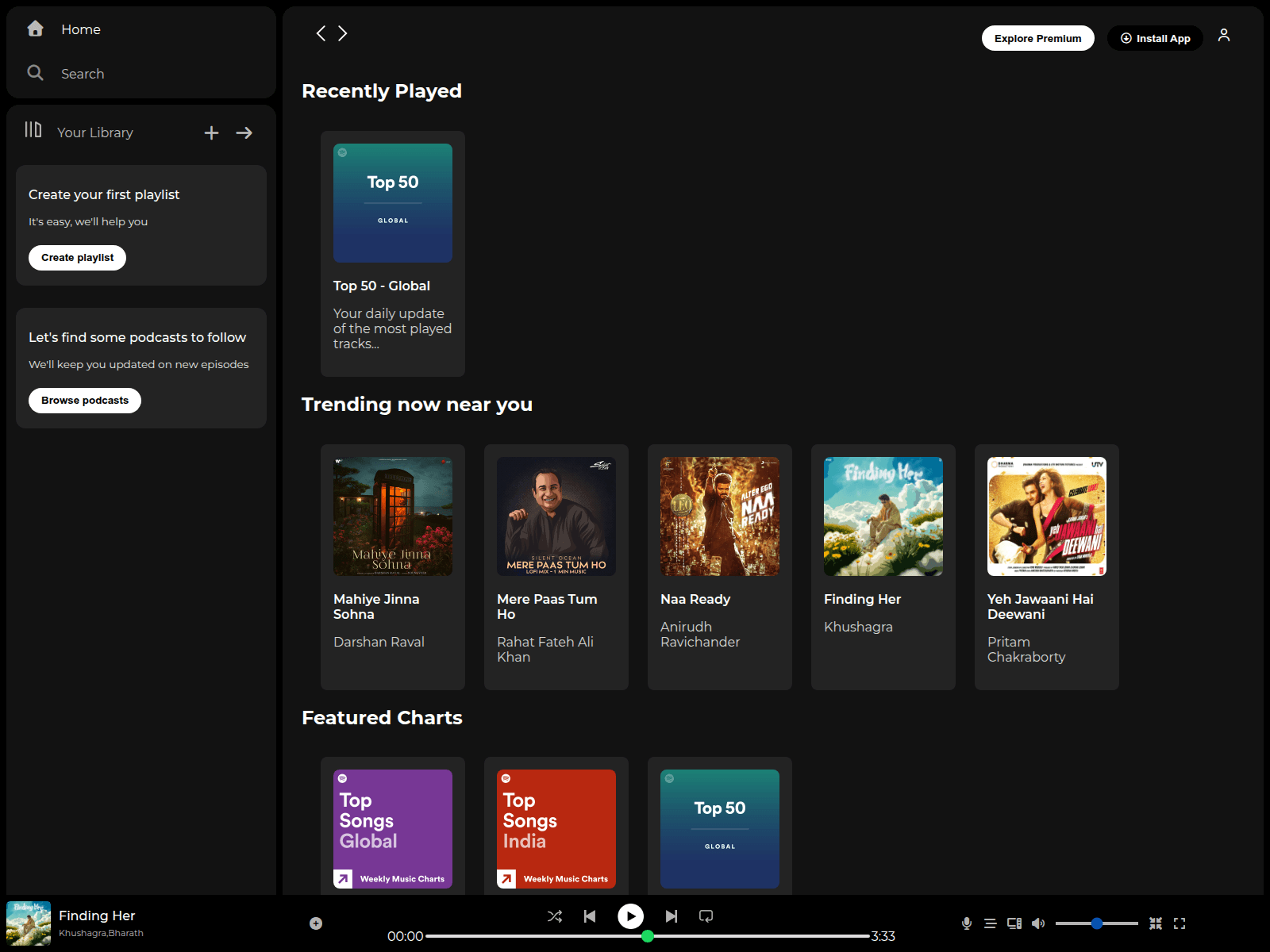This screenshot has width=1270, height=952.
Task: Enter full screen mode
Action: (1180, 923)
